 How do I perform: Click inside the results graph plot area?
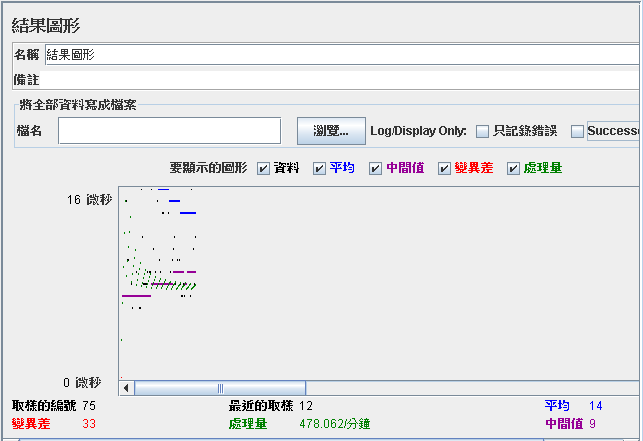click(379, 283)
